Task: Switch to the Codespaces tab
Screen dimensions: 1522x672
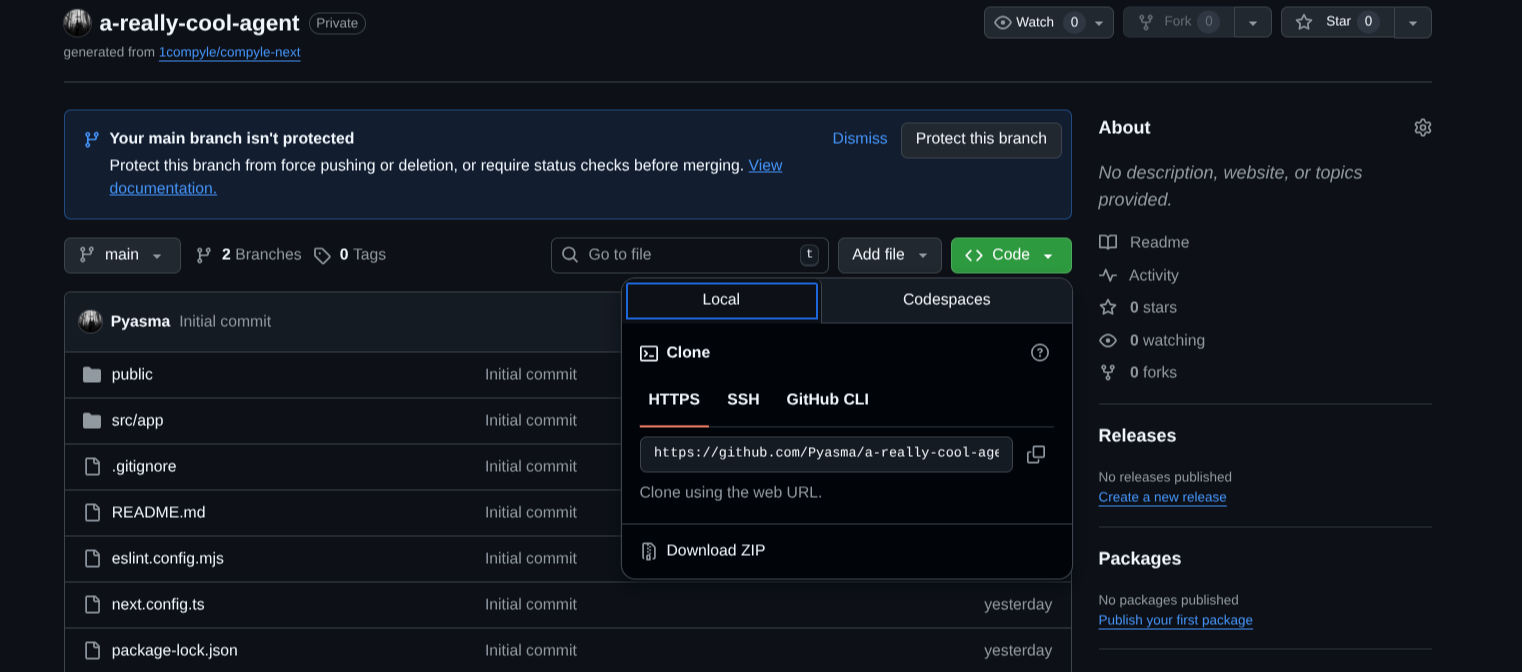Action: [x=946, y=299]
